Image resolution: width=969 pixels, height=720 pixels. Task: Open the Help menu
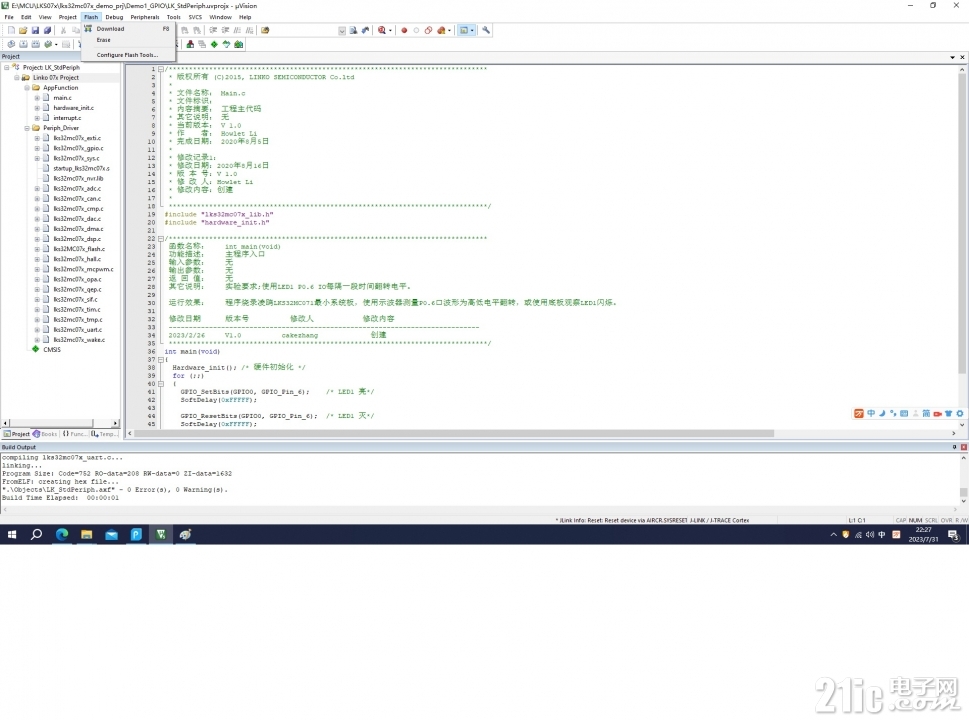(x=245, y=17)
